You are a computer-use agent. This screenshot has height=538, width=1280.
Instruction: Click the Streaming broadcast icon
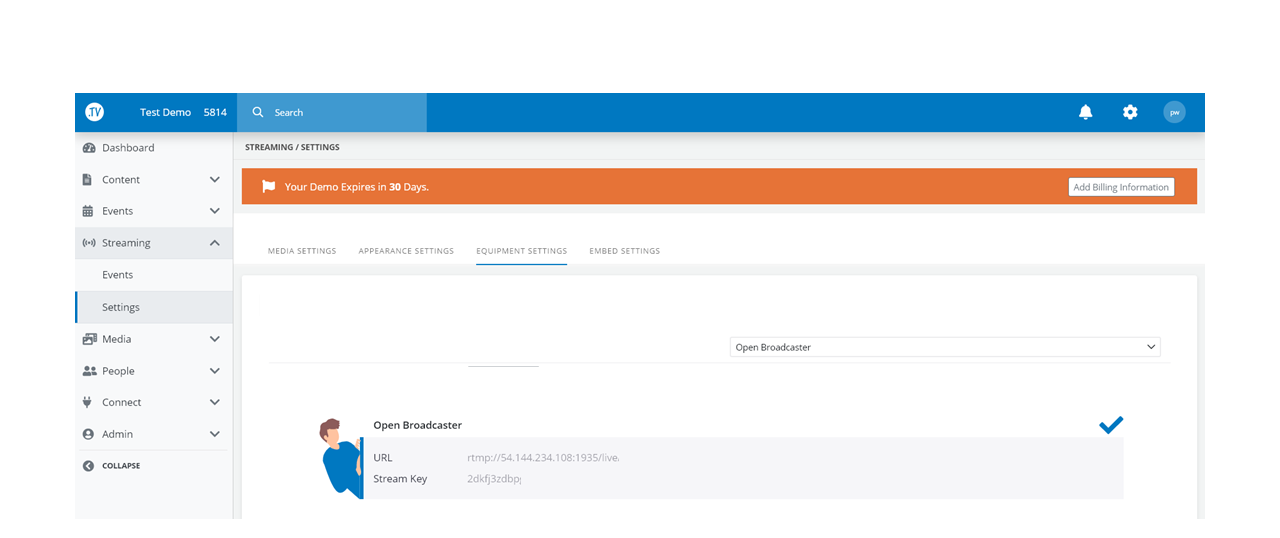[x=88, y=243]
